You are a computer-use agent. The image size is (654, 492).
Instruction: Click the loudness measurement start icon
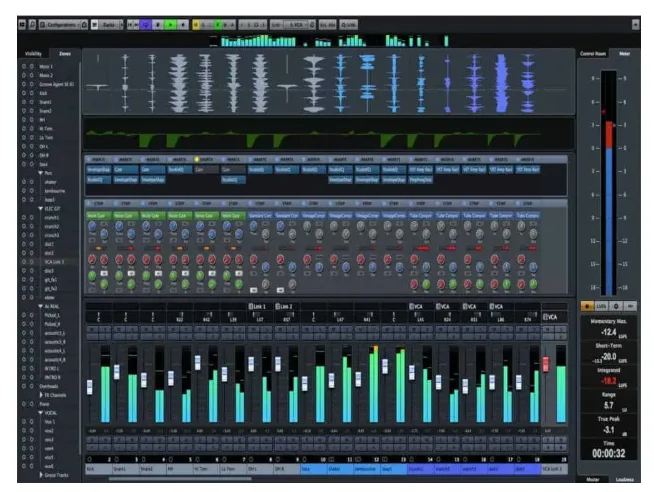pyautogui.click(x=587, y=304)
